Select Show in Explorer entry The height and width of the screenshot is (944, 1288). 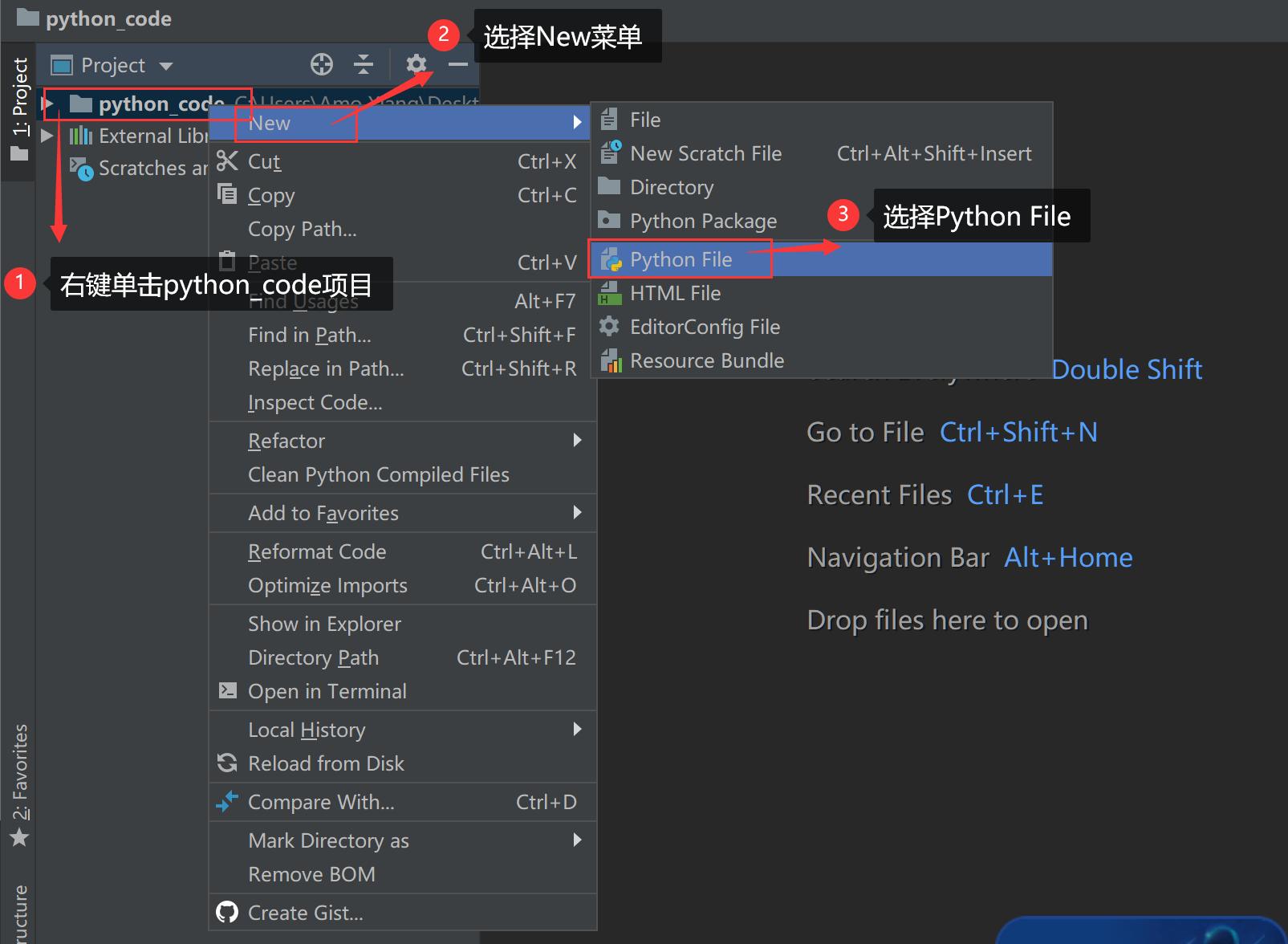click(x=403, y=624)
